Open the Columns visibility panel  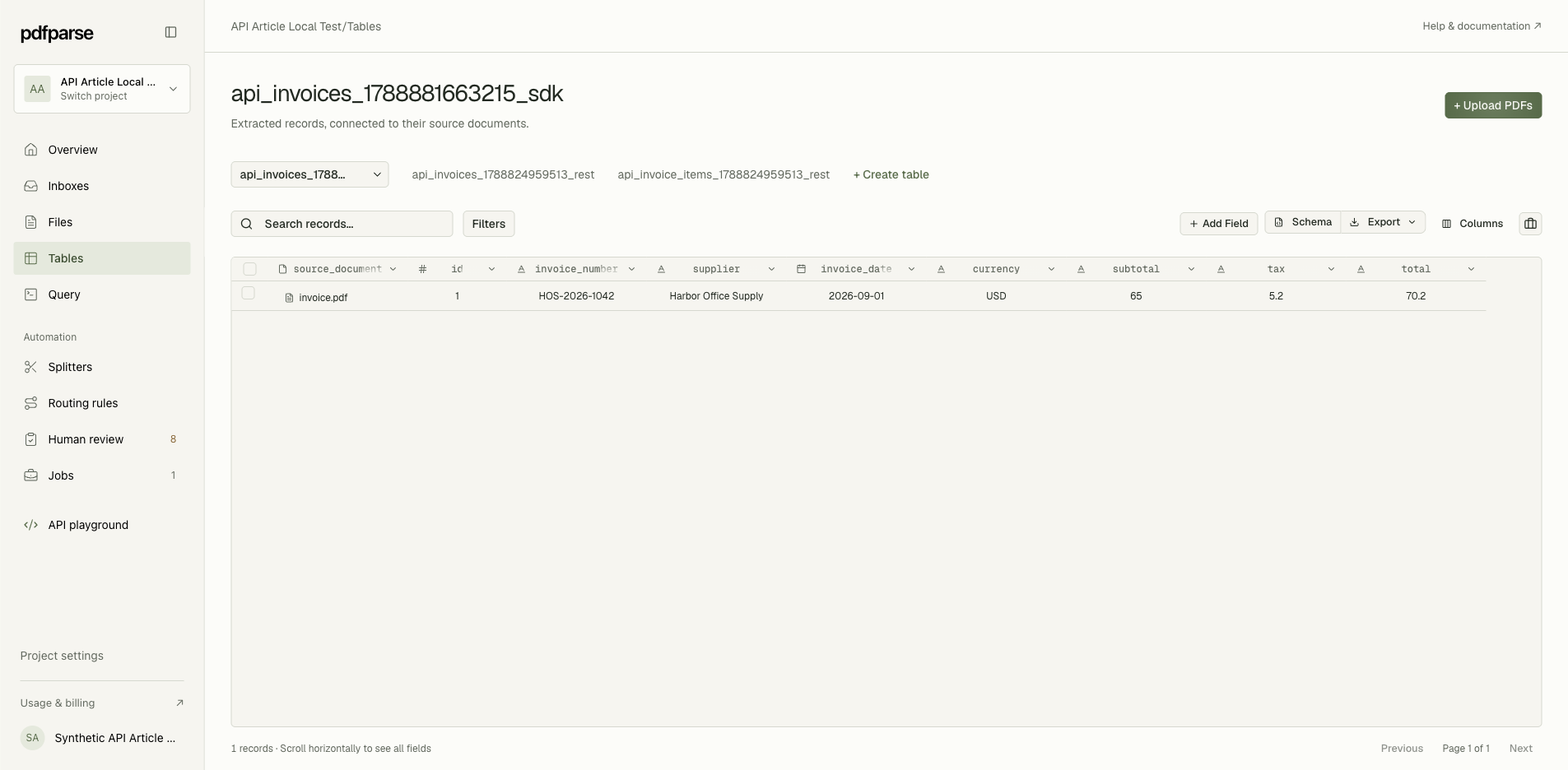(1473, 224)
